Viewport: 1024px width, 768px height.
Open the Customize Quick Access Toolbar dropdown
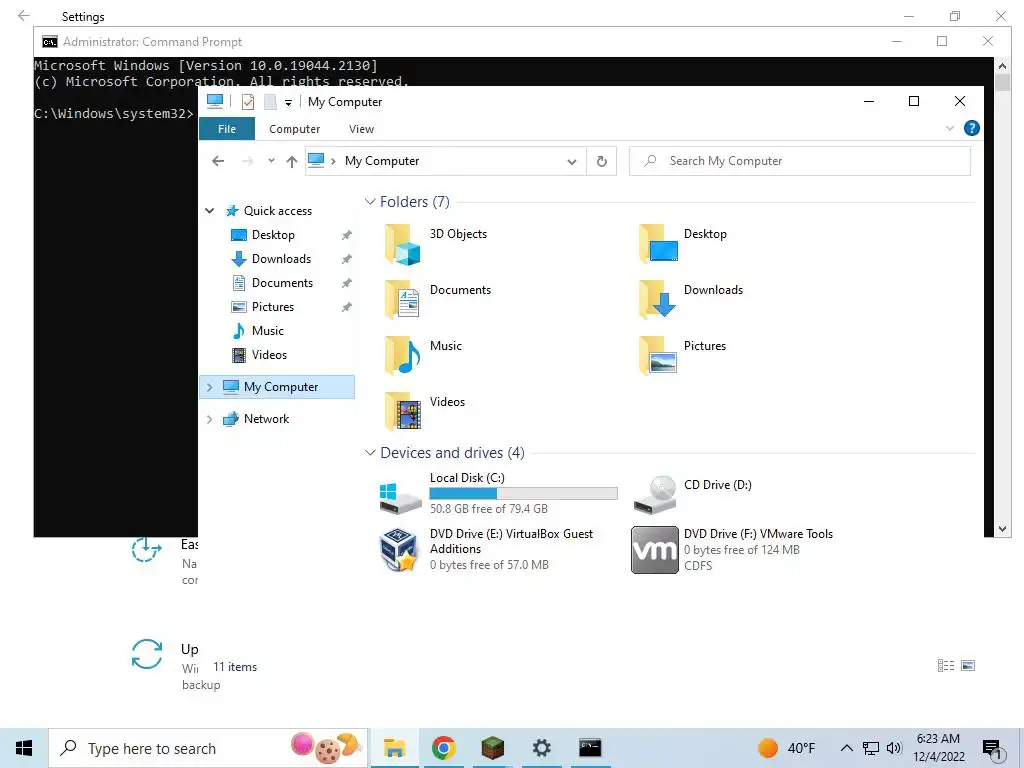coord(288,103)
